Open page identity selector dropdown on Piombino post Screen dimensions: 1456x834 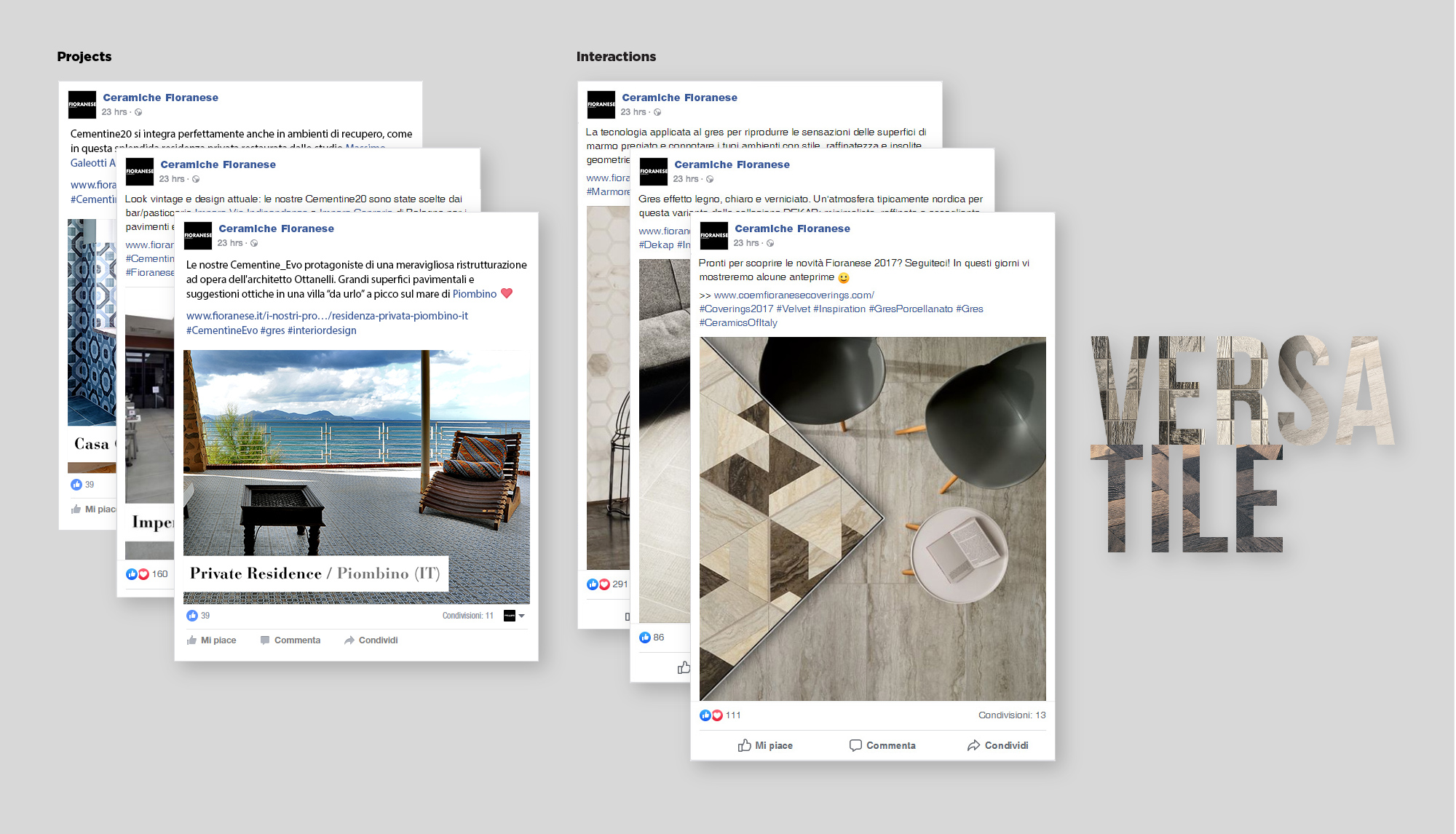tap(515, 616)
